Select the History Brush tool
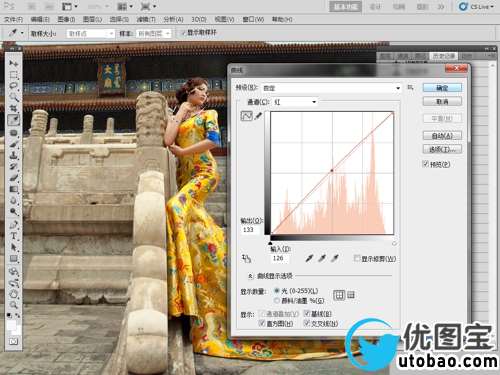Screen dimensions: 500x375 tap(14, 166)
